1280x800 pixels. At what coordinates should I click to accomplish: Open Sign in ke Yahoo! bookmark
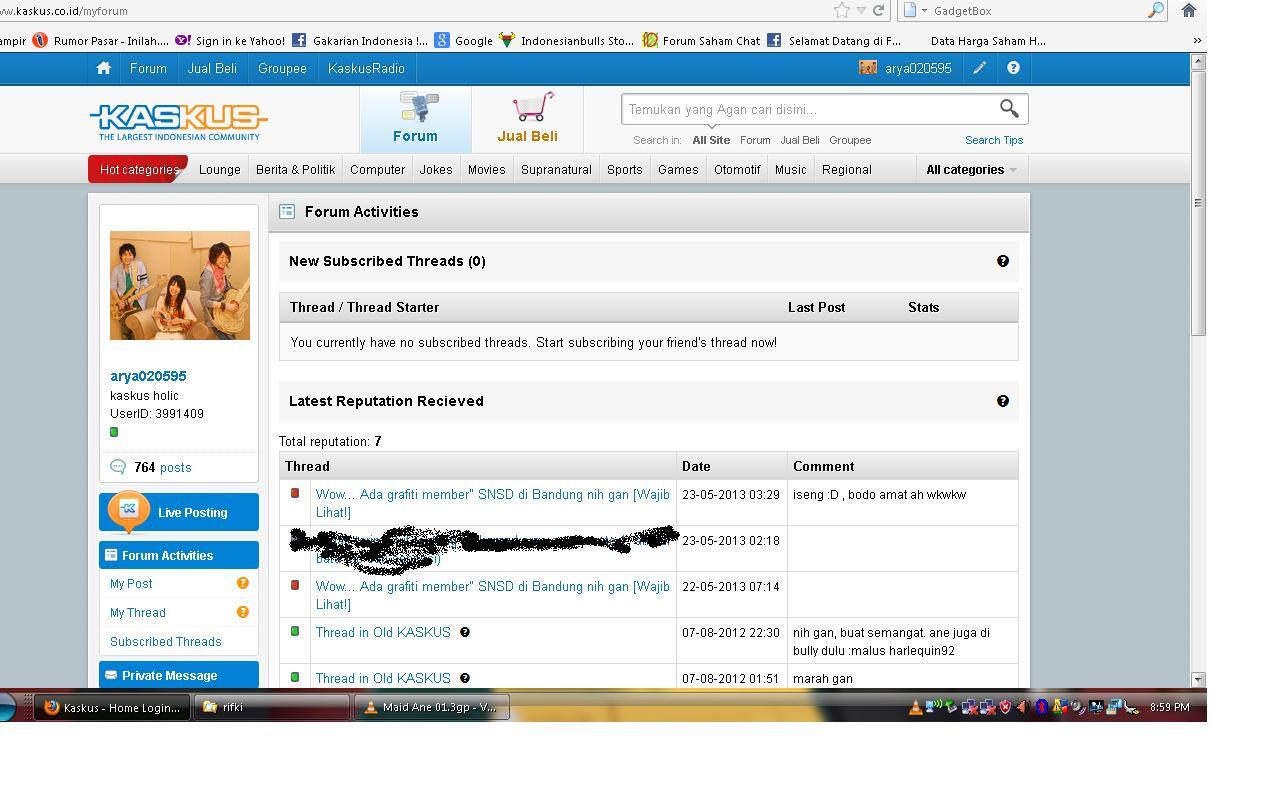coord(230,41)
